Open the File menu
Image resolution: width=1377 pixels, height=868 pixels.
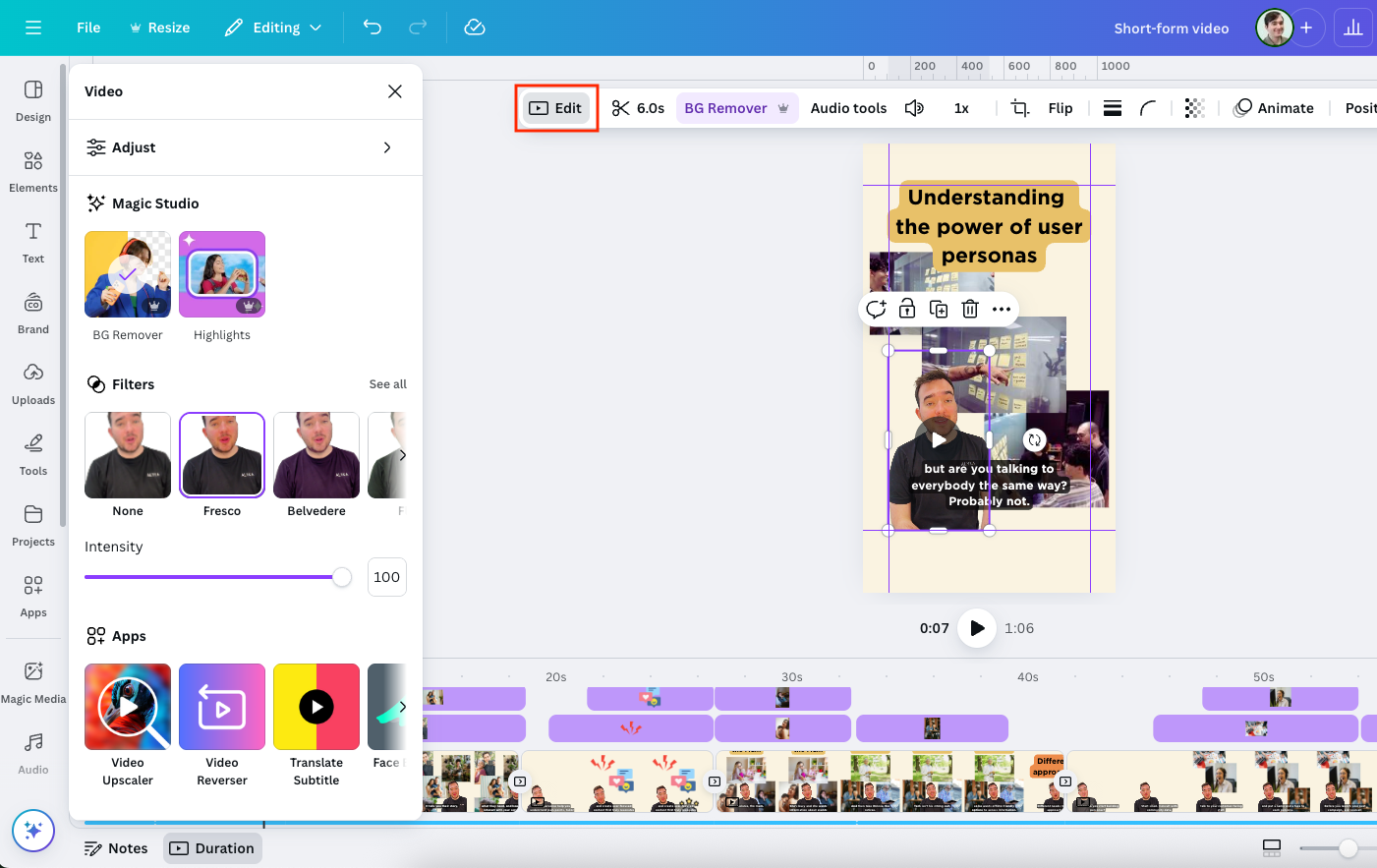click(x=87, y=28)
